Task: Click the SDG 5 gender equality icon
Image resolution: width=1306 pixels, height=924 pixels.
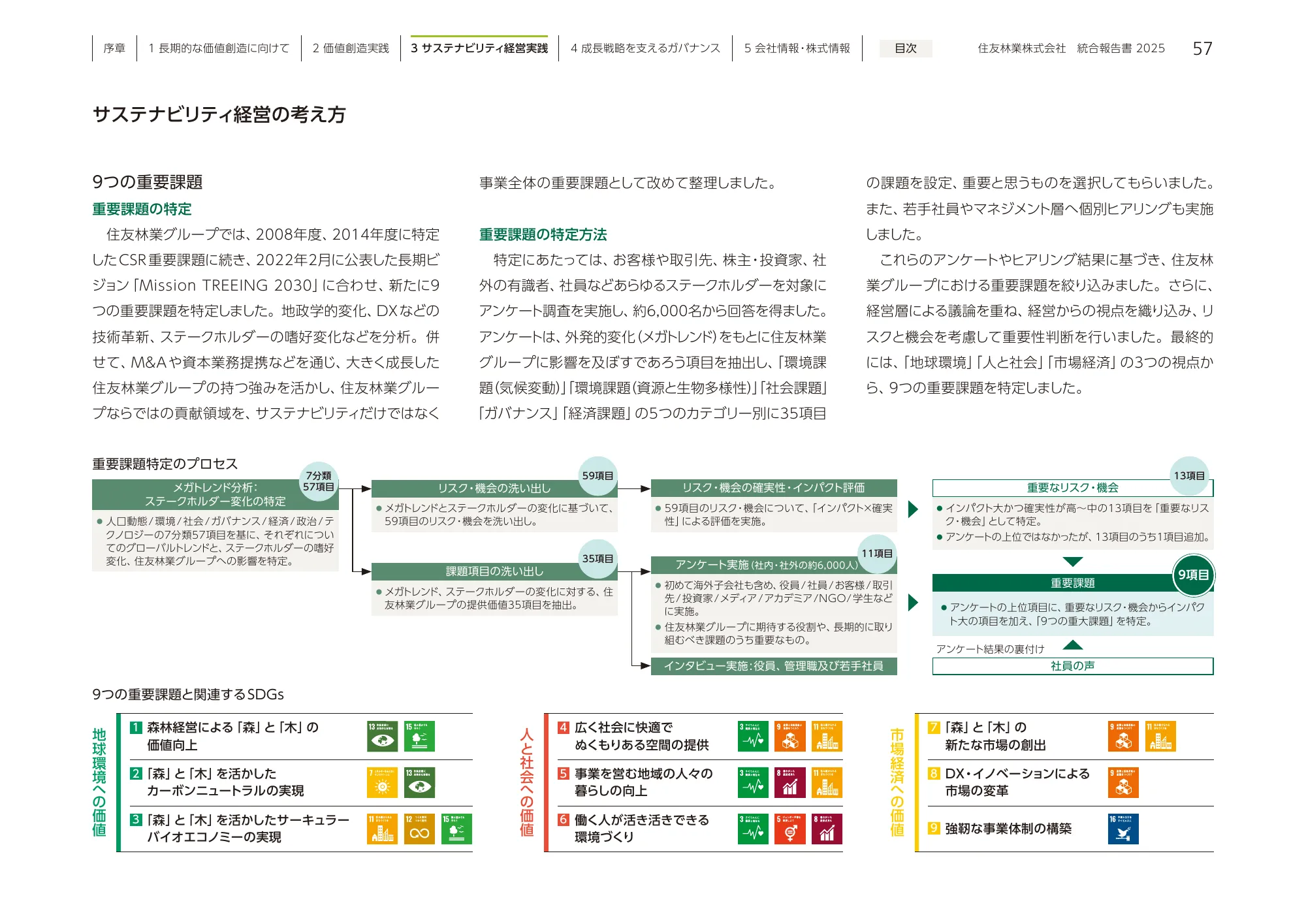Action: (789, 829)
